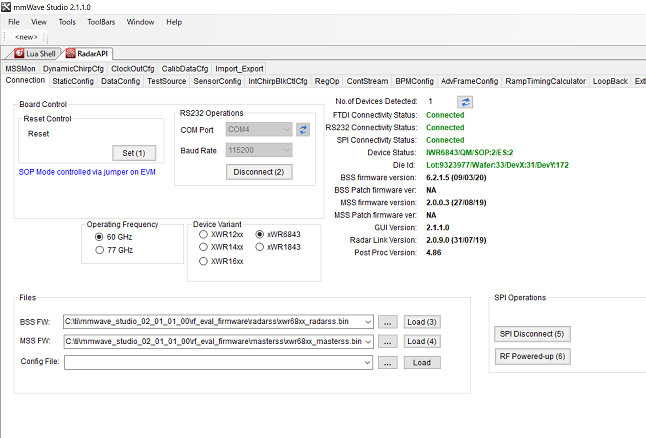Browse for the BSS FW file
Screen dimensions: 646x438
pos(388,322)
